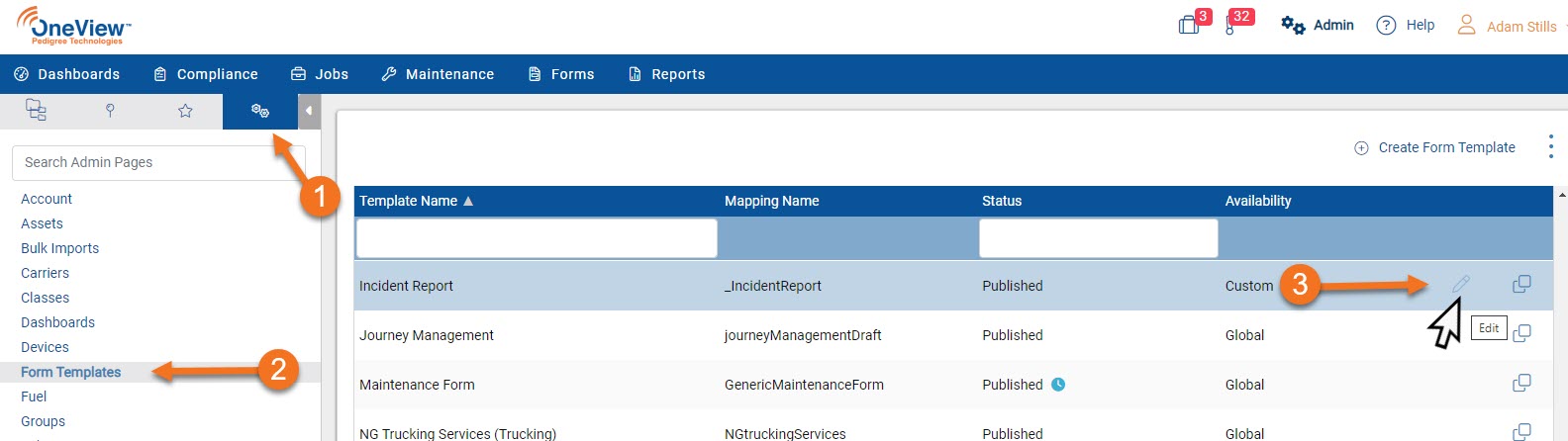Viewport: 1568px width, 441px height.
Task: Click Create Form Template
Action: (x=1434, y=147)
